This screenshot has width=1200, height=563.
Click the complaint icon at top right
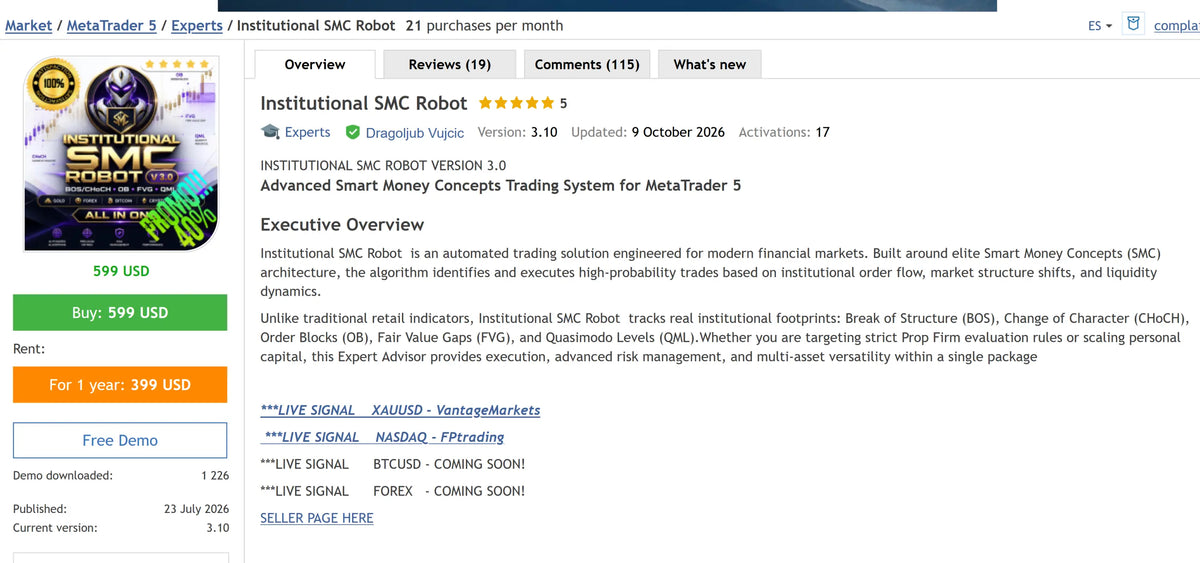tap(1134, 24)
